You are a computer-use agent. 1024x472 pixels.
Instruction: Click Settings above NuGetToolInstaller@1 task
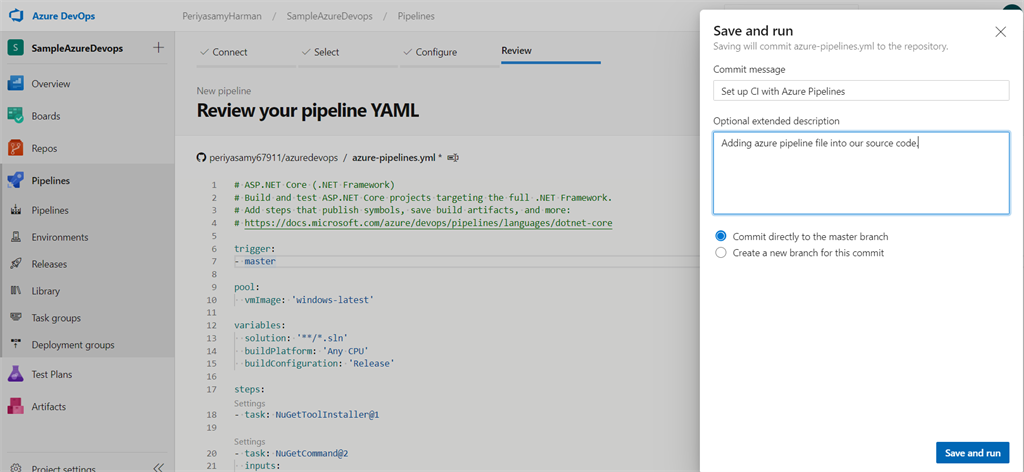point(249,403)
